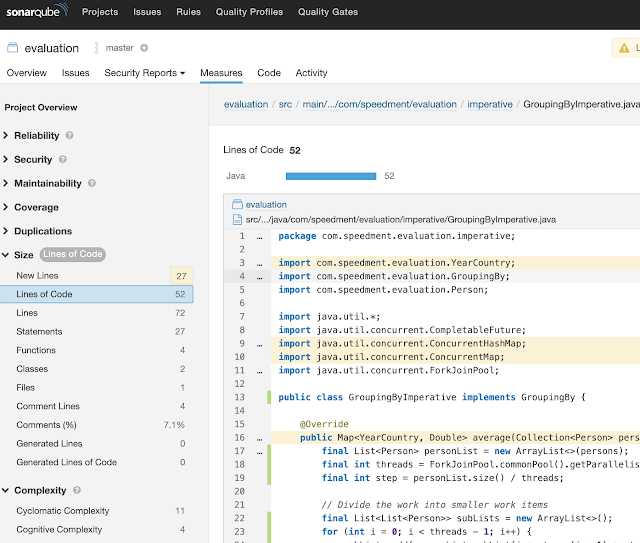Screen dimensions: 640x543
Task: Open Quality Gates in top navigation
Action: coord(328,12)
